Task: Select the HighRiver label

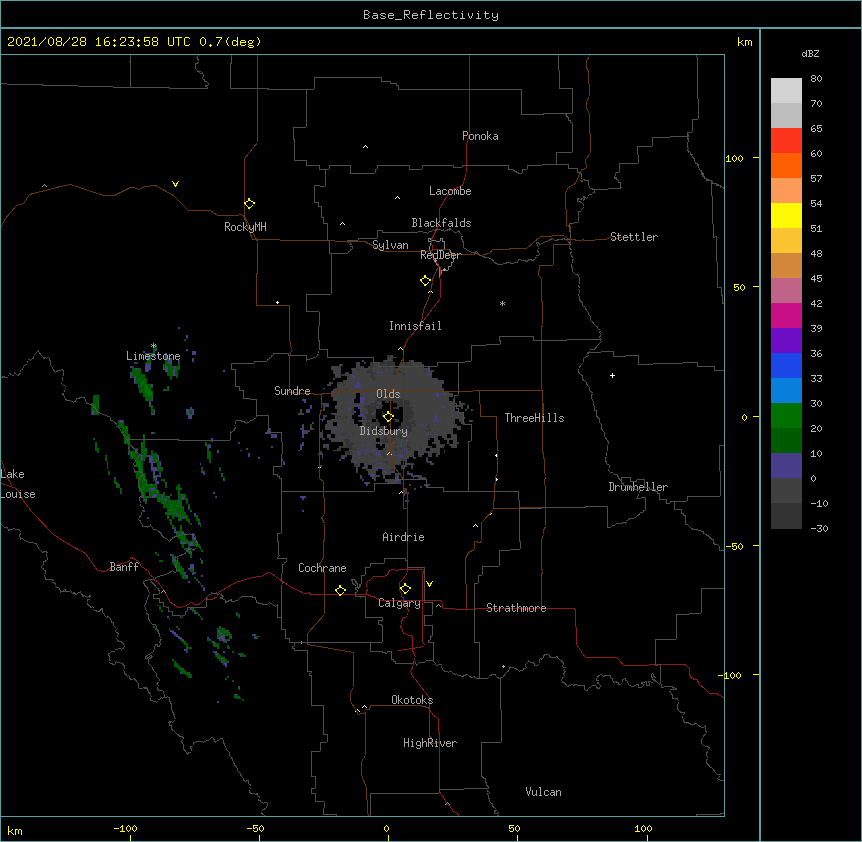Action: pos(430,743)
